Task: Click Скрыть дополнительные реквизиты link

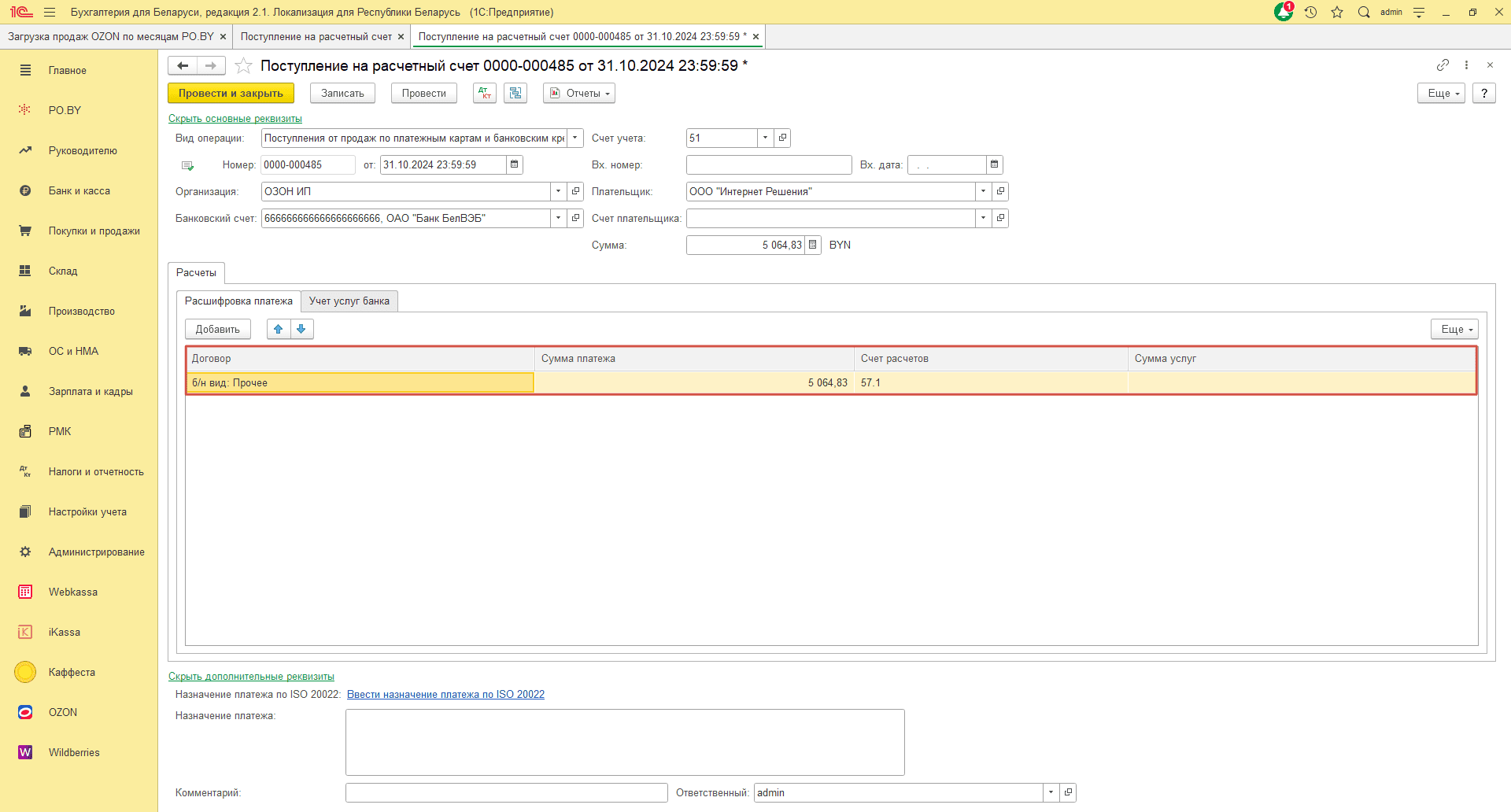Action: click(251, 676)
